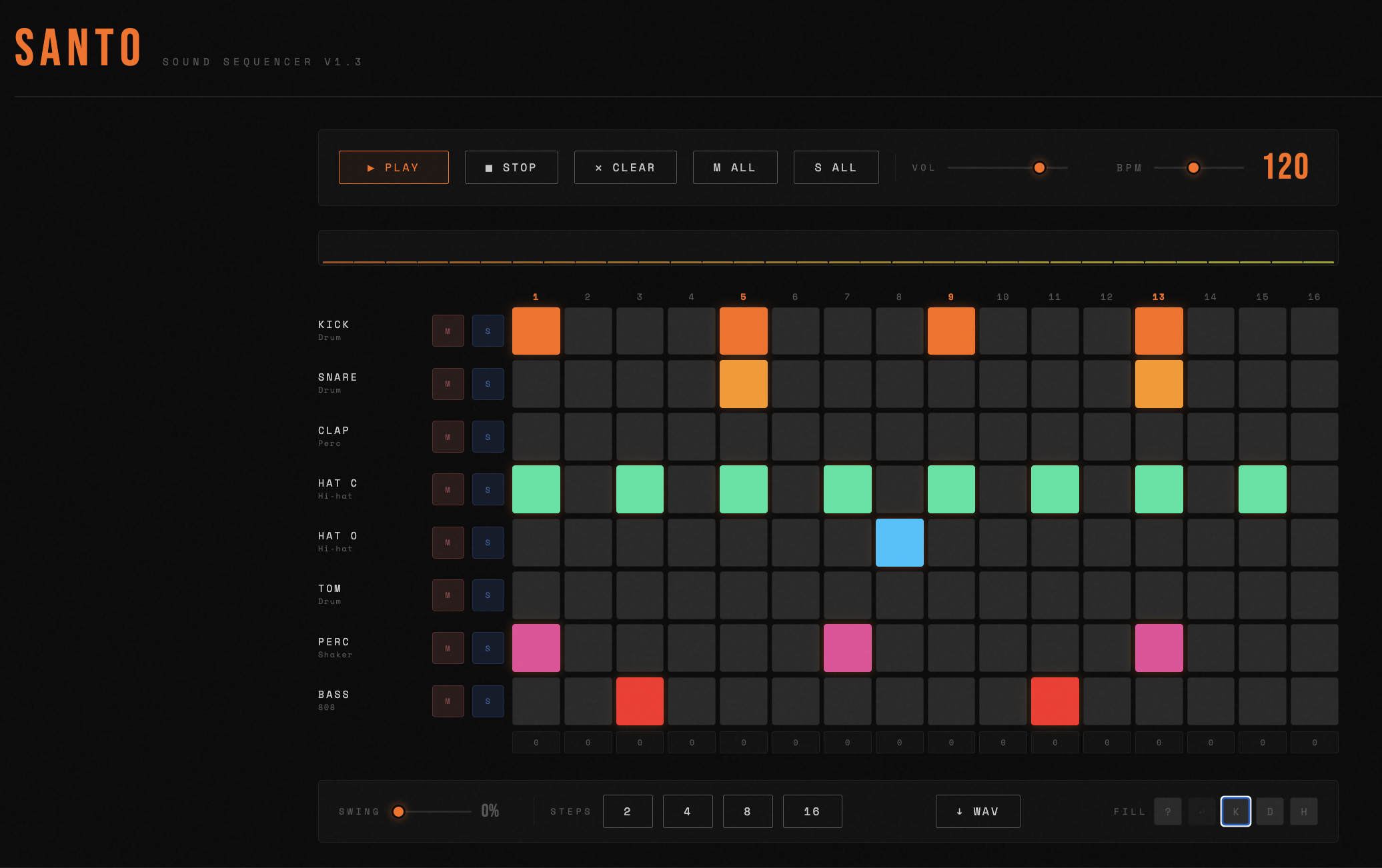The image size is (1382, 868).
Task: Toggle off Snare pad on step 5
Action: click(744, 384)
